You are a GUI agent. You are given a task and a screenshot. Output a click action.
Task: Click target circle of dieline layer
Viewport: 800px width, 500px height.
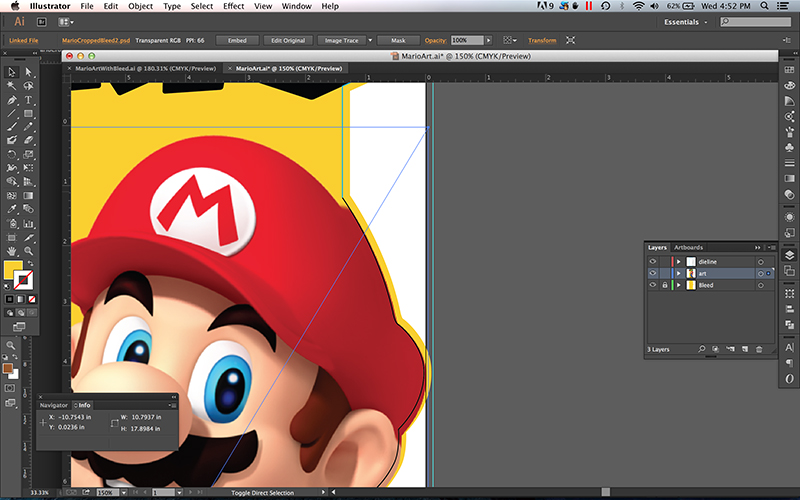(761, 262)
